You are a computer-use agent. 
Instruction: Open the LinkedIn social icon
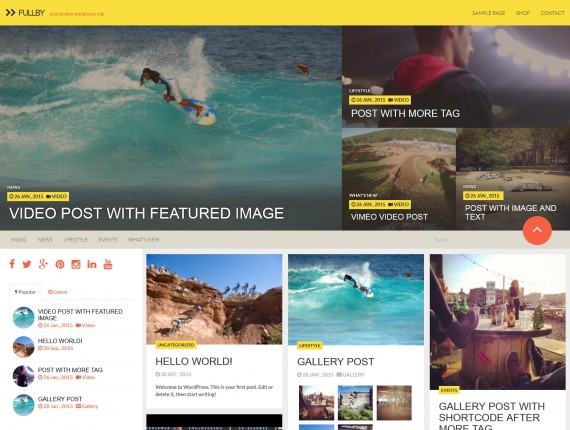92,264
